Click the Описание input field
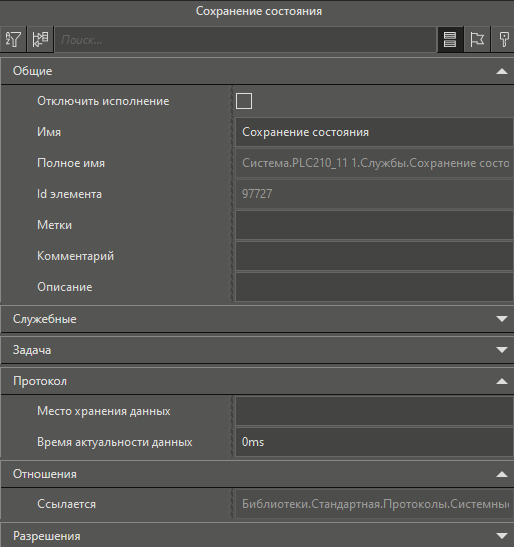 pyautogui.click(x=374, y=287)
